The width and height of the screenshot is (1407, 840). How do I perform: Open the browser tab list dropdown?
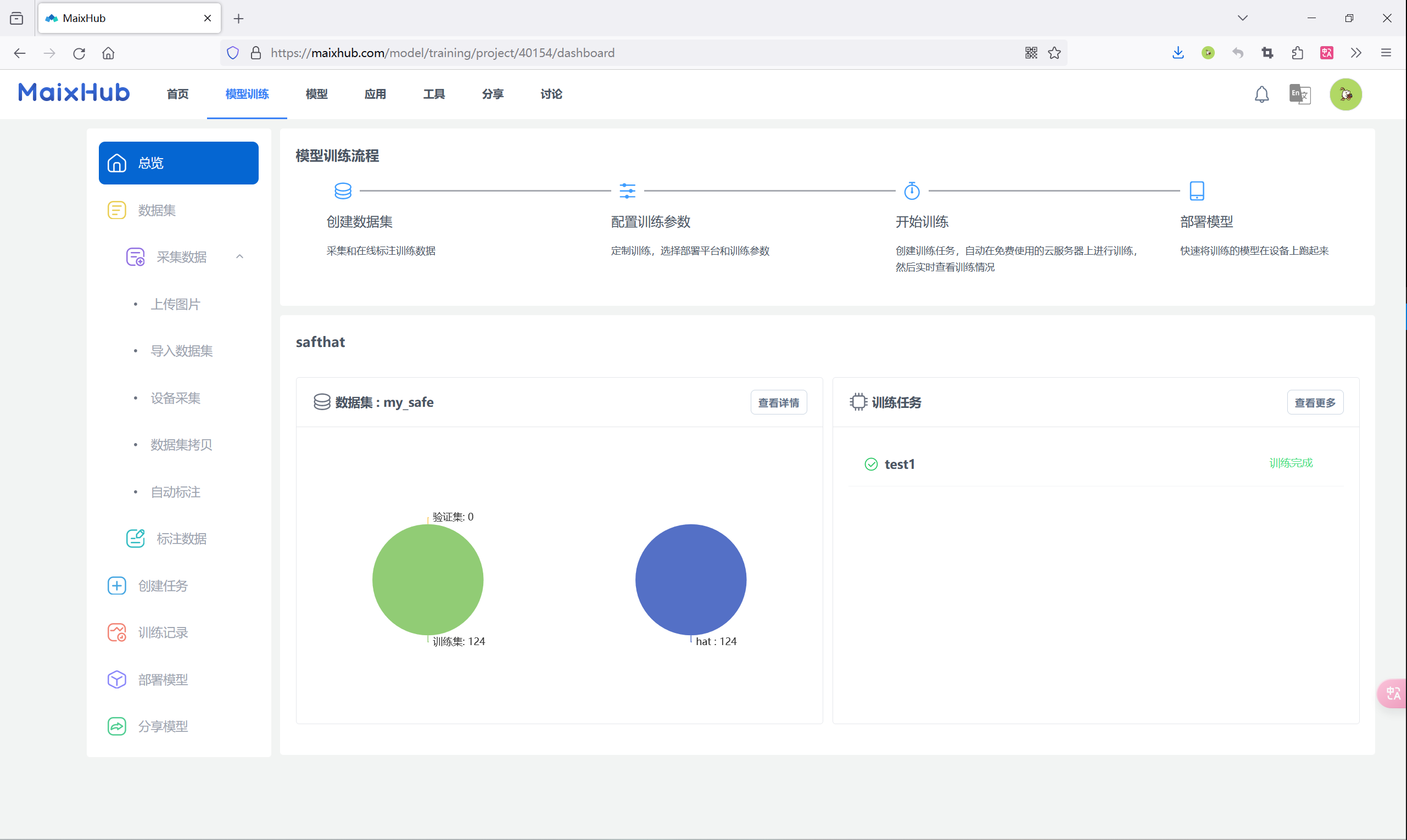point(1242,18)
